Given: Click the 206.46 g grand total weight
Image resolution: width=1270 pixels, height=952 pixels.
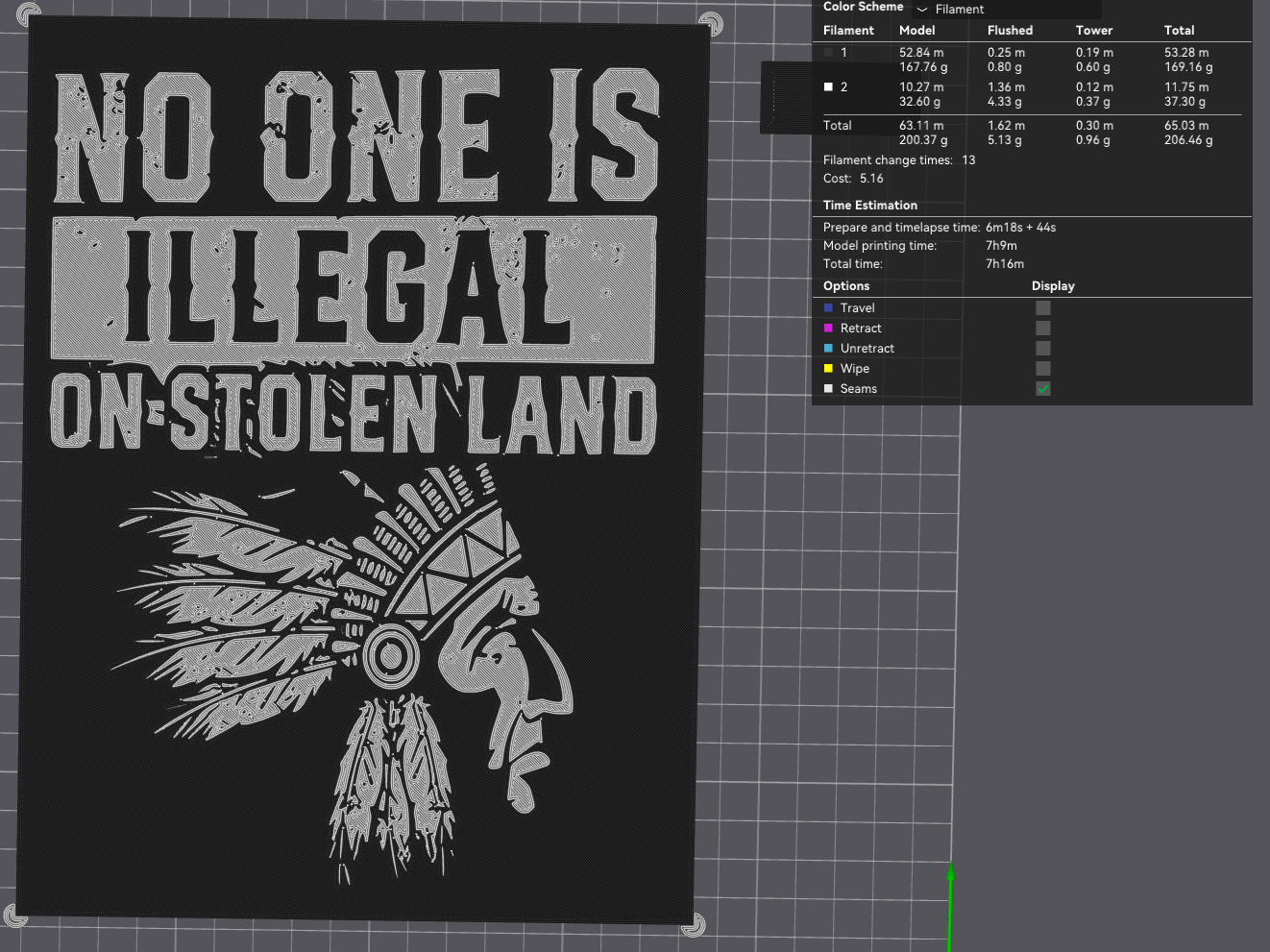Looking at the screenshot, I should pos(1188,140).
